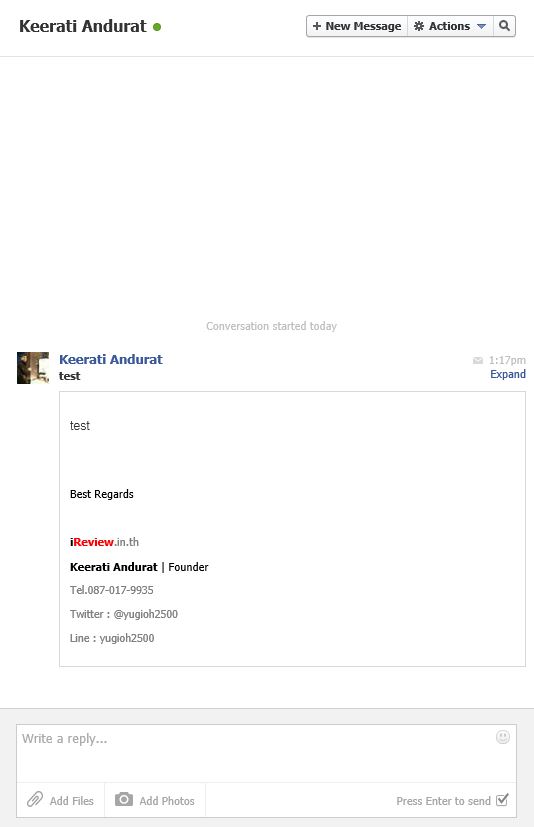Click the Add Files label
The width and height of the screenshot is (534, 827).
coord(72,801)
